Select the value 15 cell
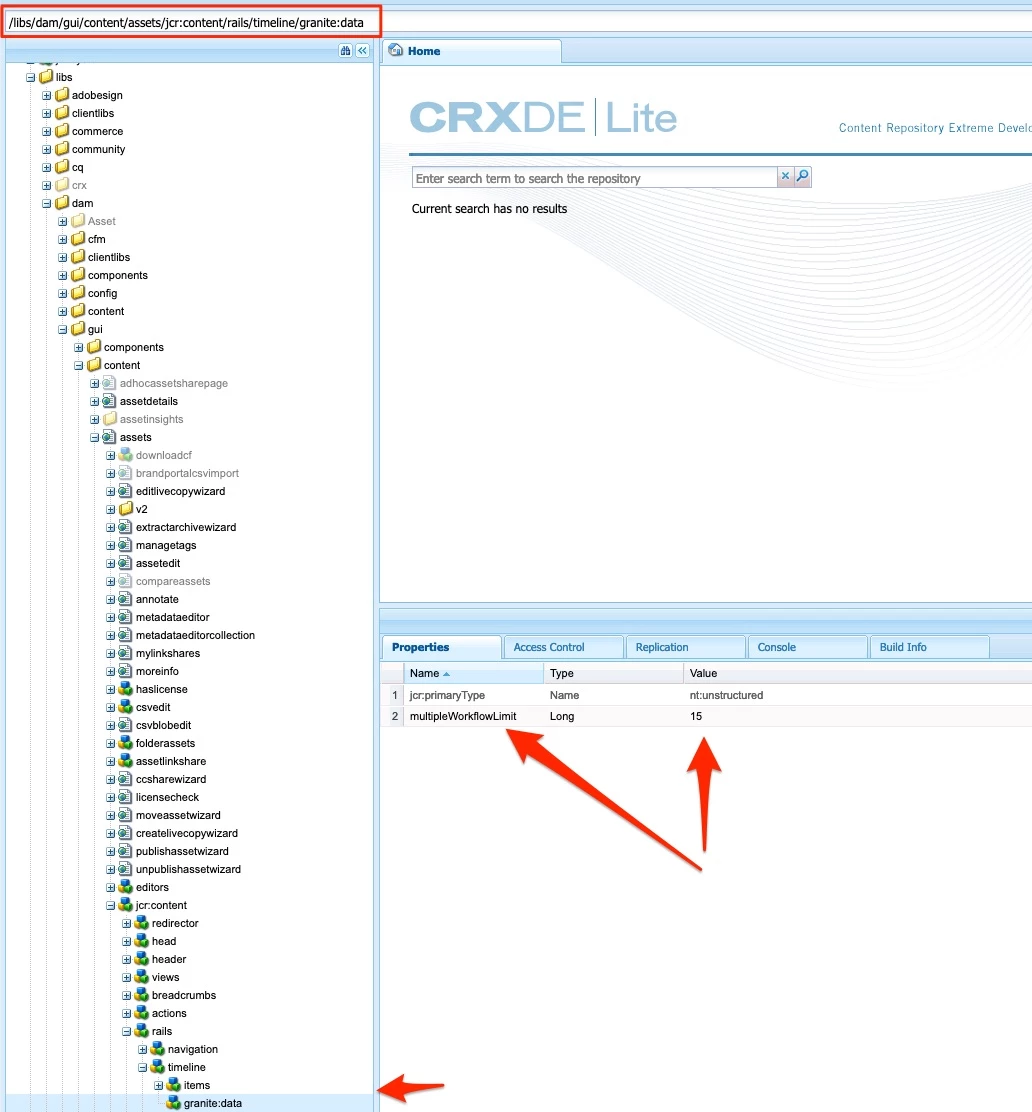 858,716
